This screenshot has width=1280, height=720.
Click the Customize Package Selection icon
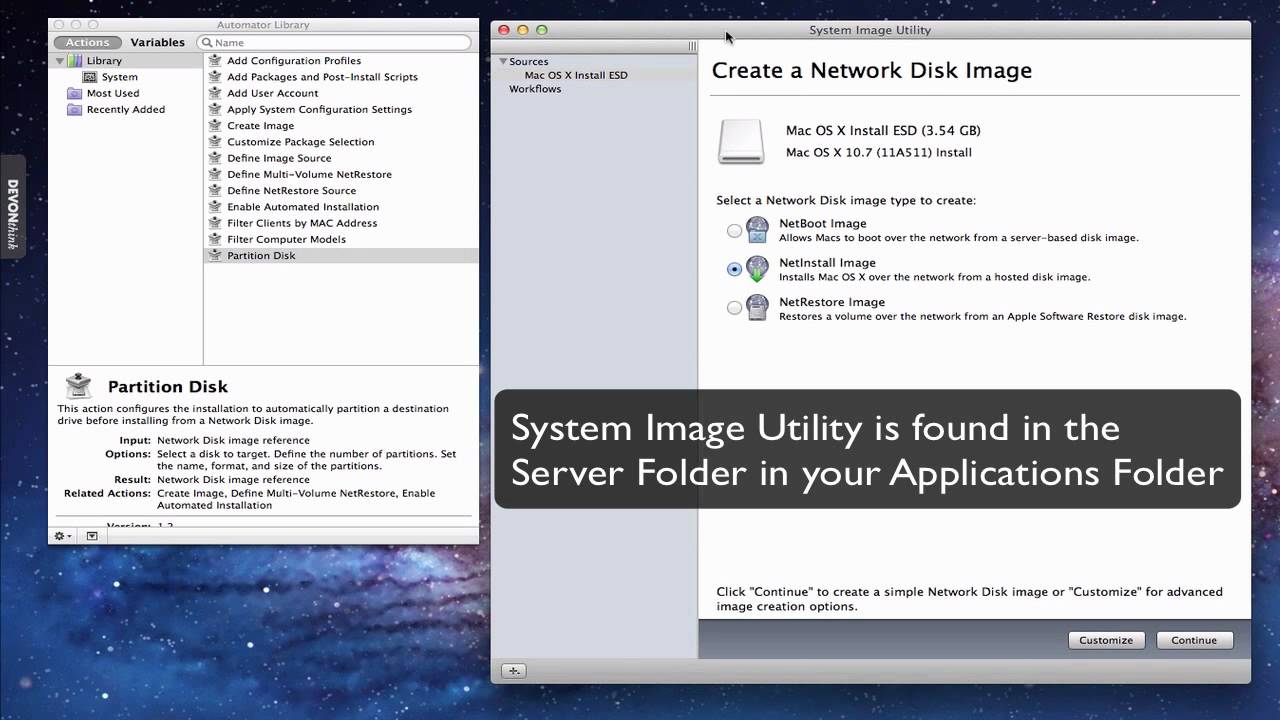(x=215, y=142)
